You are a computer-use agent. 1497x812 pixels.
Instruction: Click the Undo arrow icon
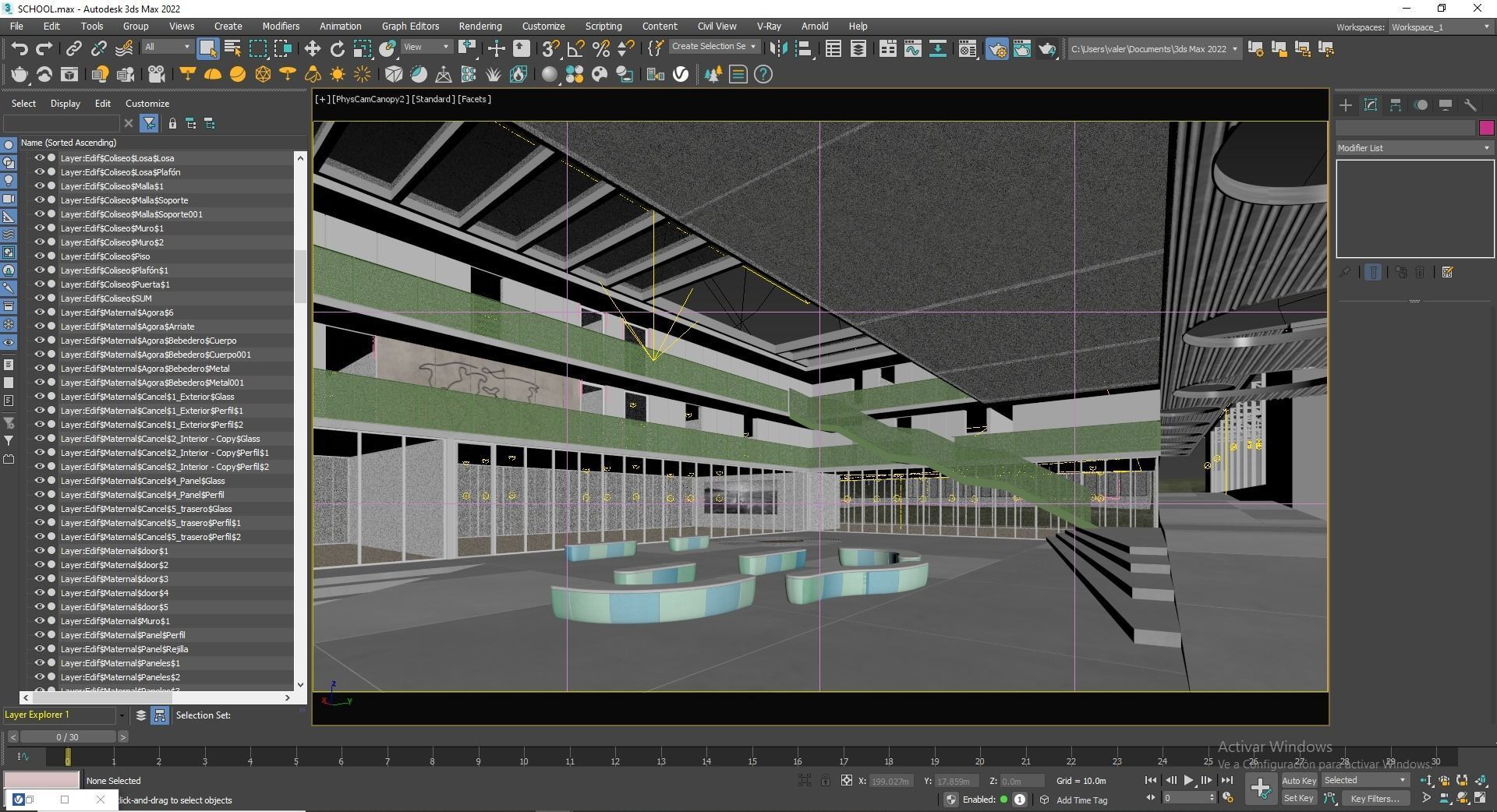19,49
